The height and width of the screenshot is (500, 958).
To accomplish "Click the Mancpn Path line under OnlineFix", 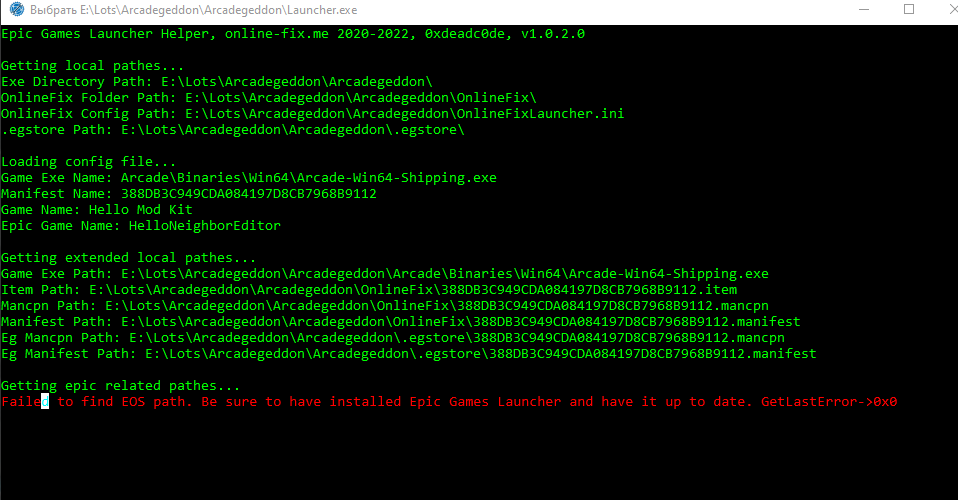I will (x=385, y=306).
